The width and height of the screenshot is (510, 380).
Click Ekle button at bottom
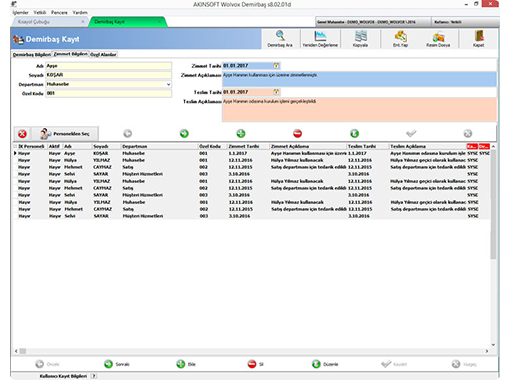(x=186, y=364)
